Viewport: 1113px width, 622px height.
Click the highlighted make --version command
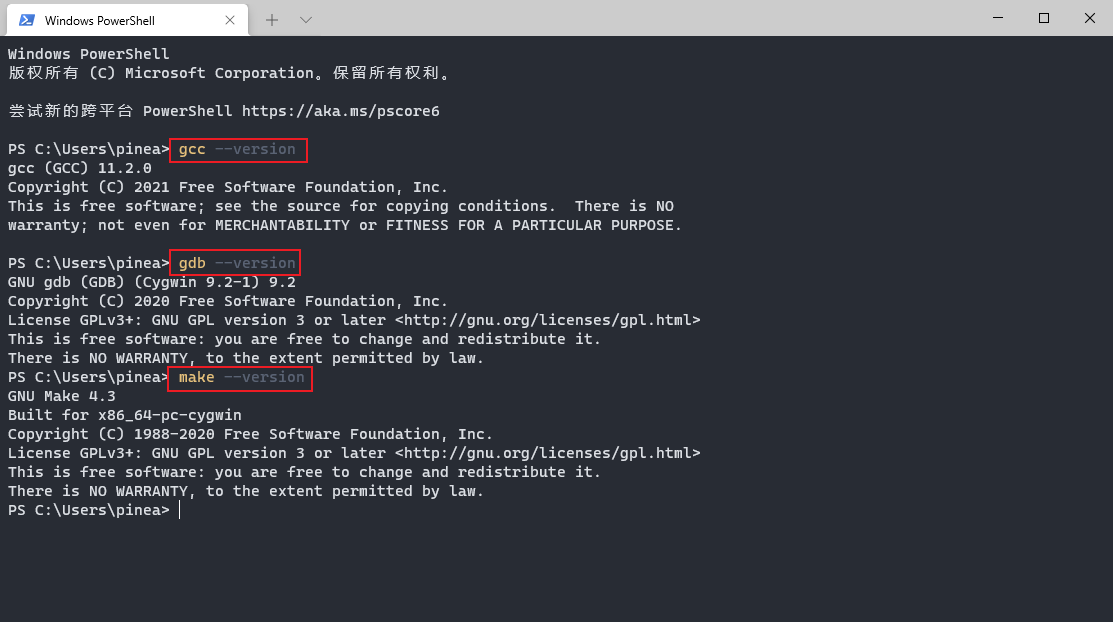tap(239, 377)
